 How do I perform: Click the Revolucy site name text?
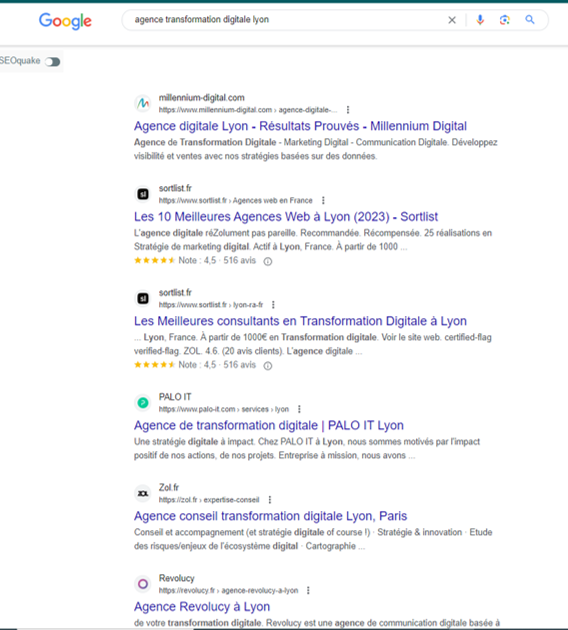point(176,578)
